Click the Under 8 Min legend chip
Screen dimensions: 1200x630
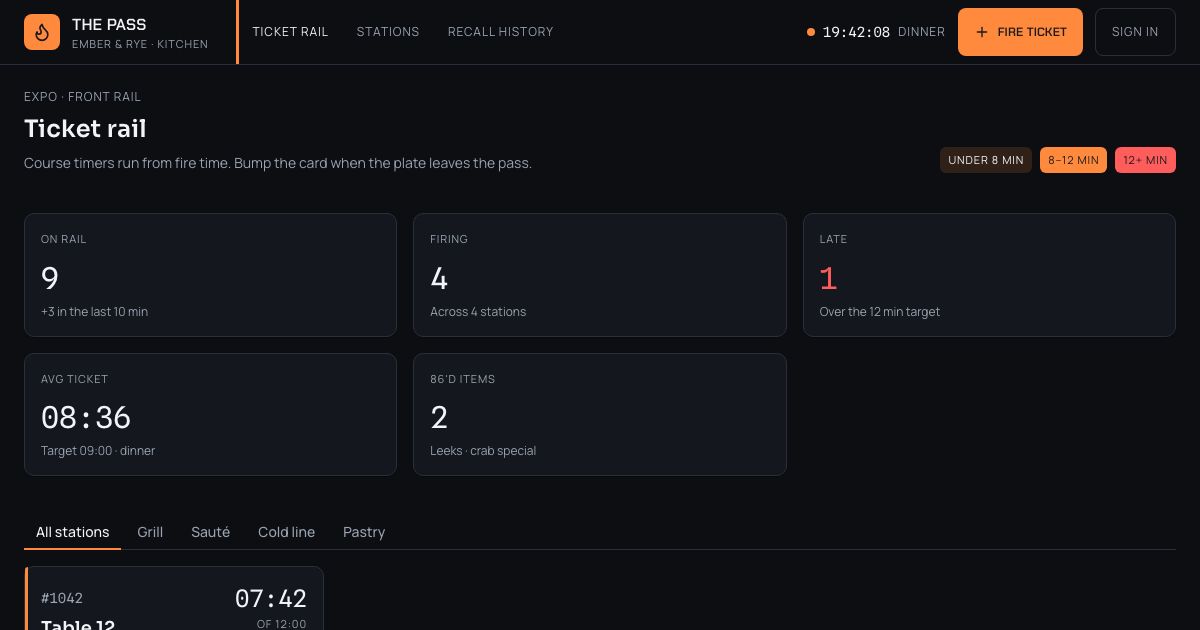click(986, 160)
